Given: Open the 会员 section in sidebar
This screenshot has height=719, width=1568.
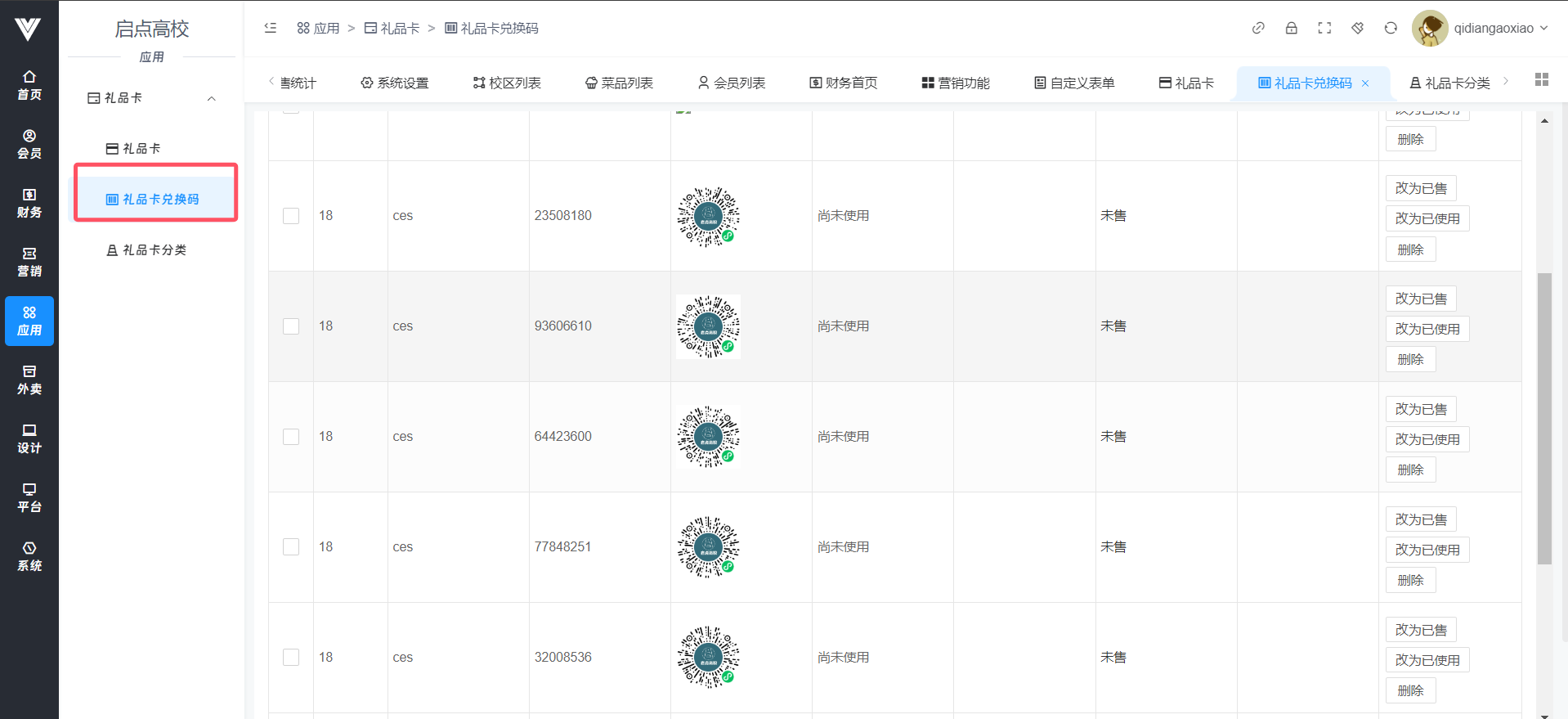Looking at the screenshot, I should coord(29,144).
